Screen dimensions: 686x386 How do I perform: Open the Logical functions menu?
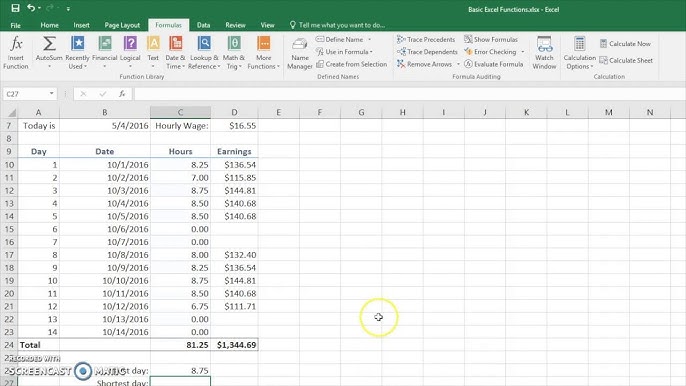point(130,53)
